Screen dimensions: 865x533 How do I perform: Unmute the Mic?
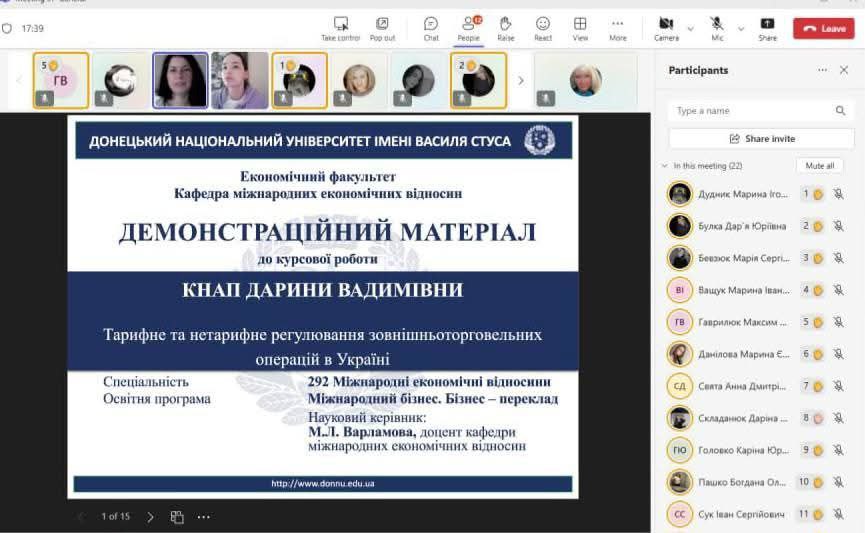tap(717, 29)
